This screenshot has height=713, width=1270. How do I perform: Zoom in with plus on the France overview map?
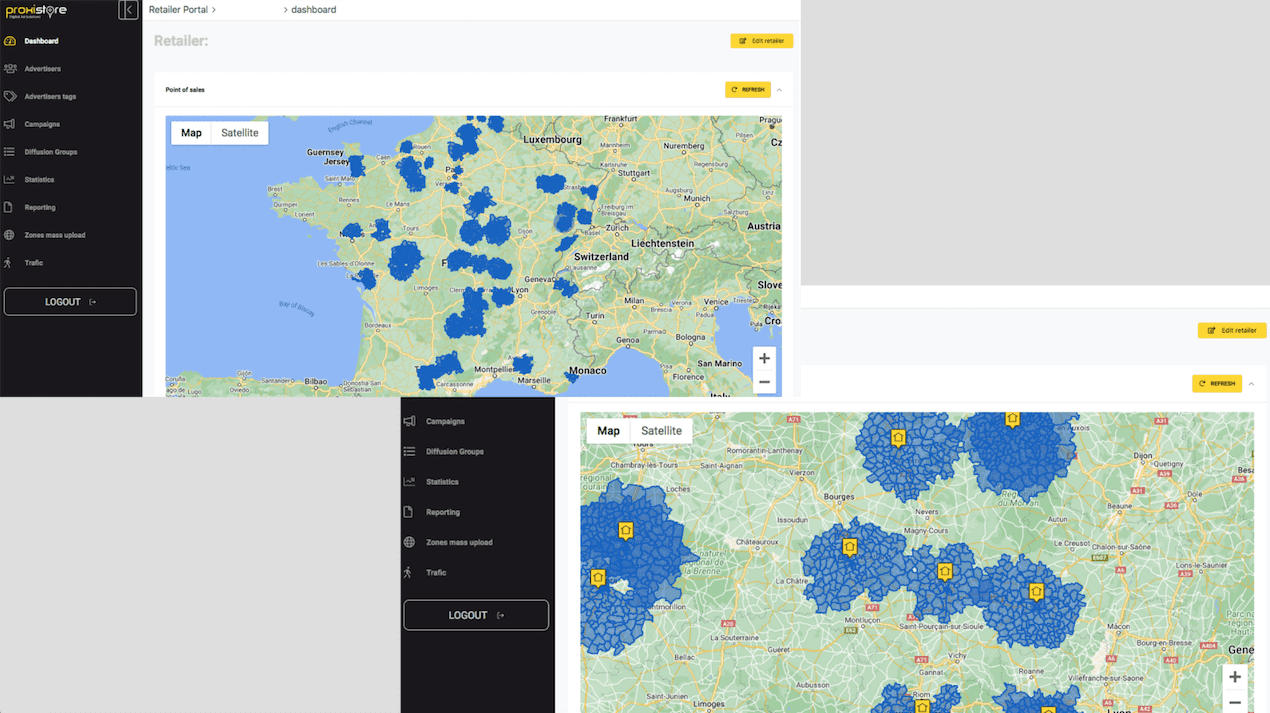click(x=764, y=358)
